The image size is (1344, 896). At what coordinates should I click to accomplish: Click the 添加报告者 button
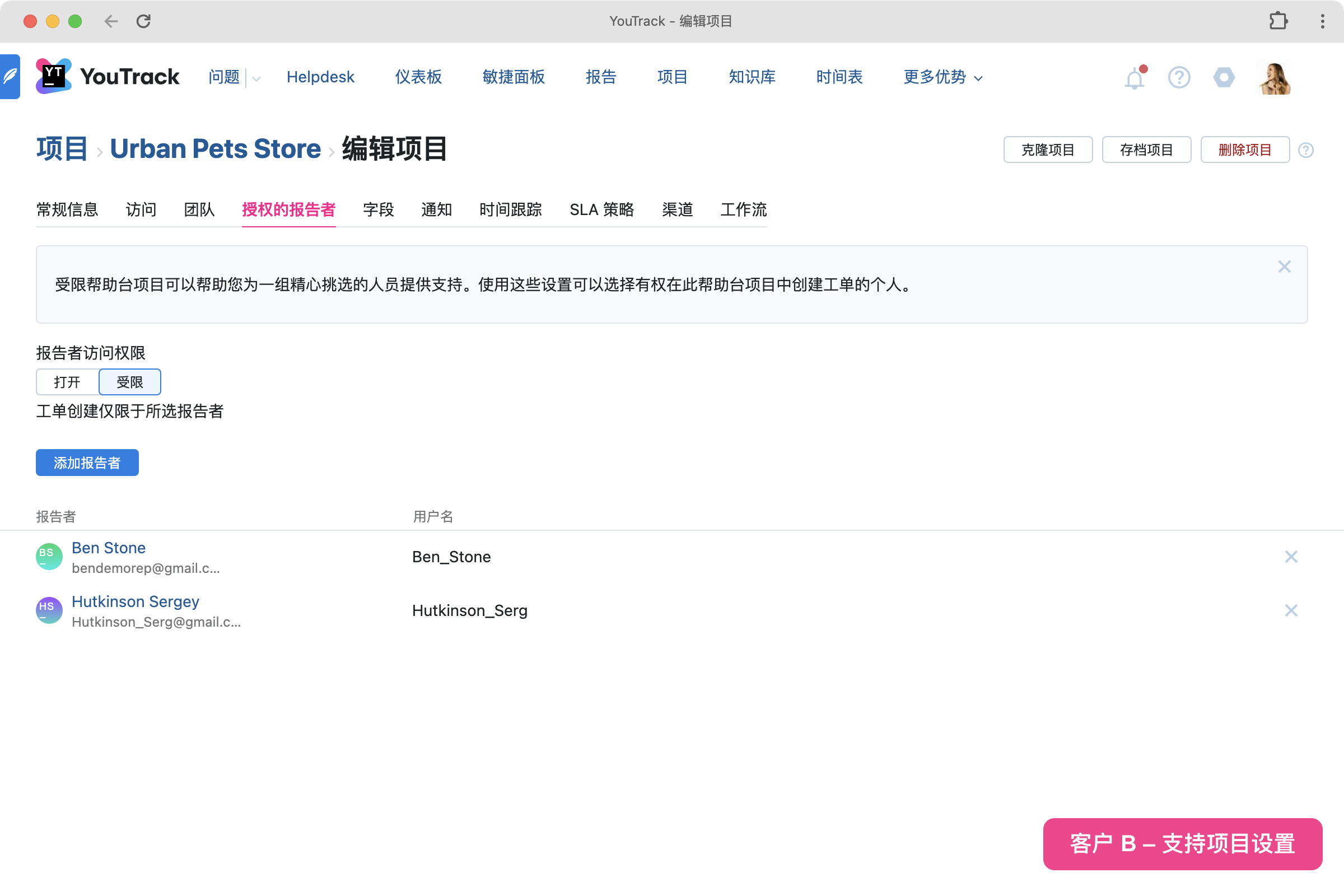[87, 463]
